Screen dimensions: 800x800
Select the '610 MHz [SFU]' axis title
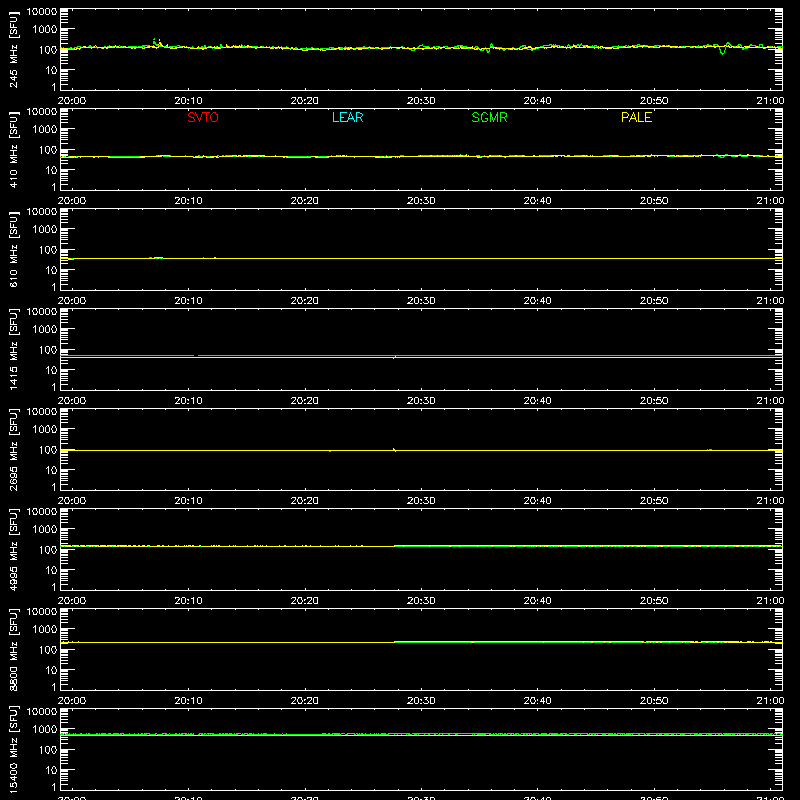click(14, 249)
